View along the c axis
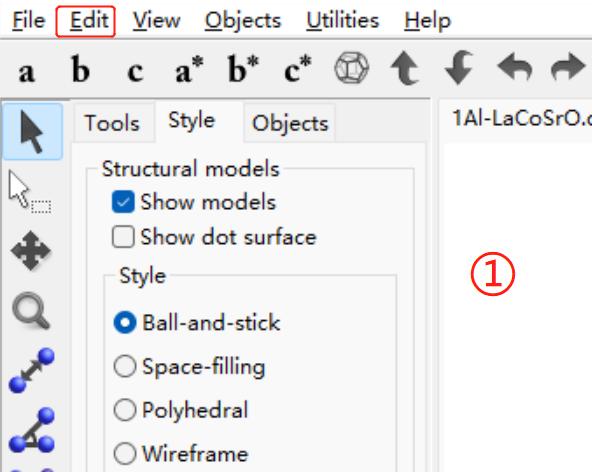 135,72
